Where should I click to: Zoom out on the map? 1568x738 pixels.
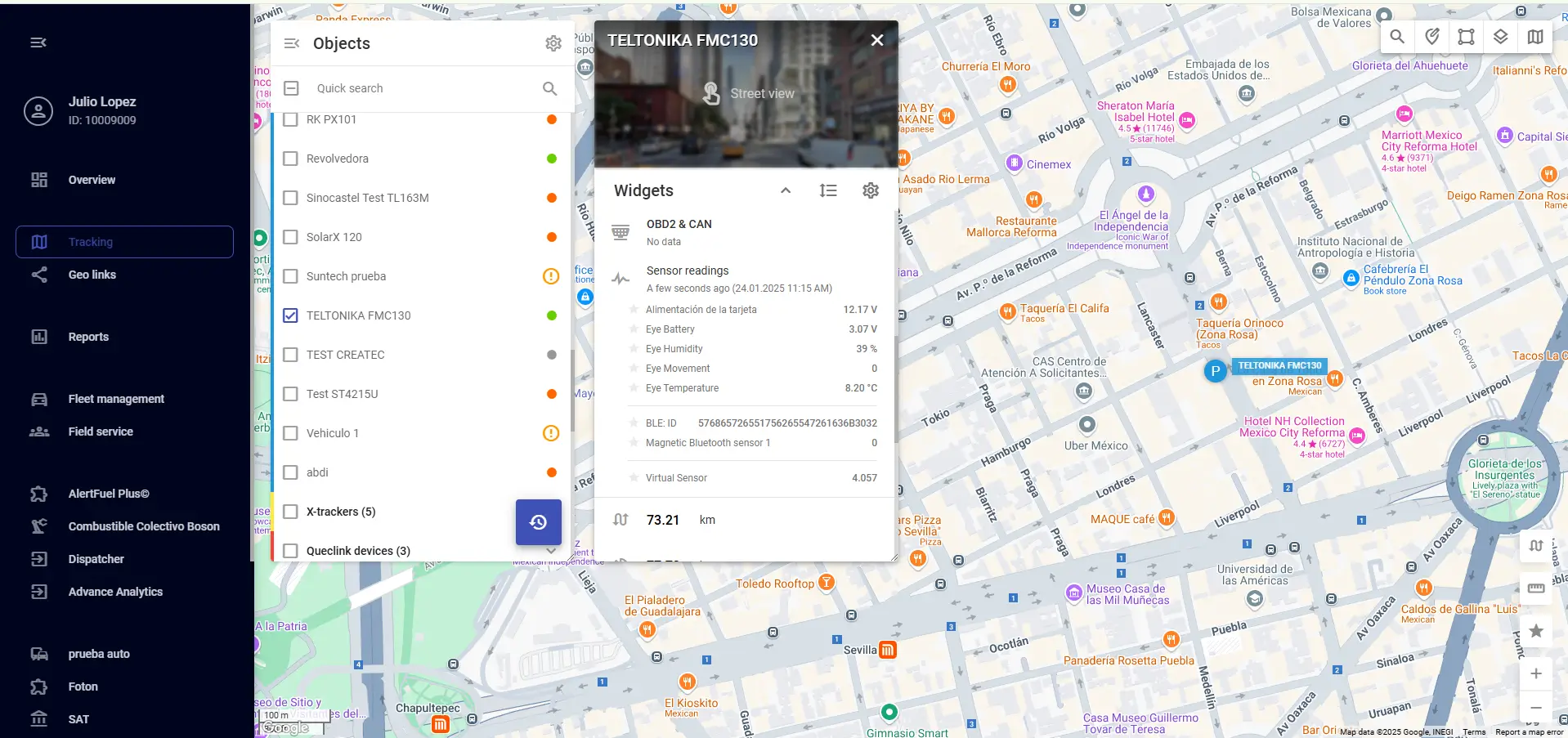[x=1536, y=708]
